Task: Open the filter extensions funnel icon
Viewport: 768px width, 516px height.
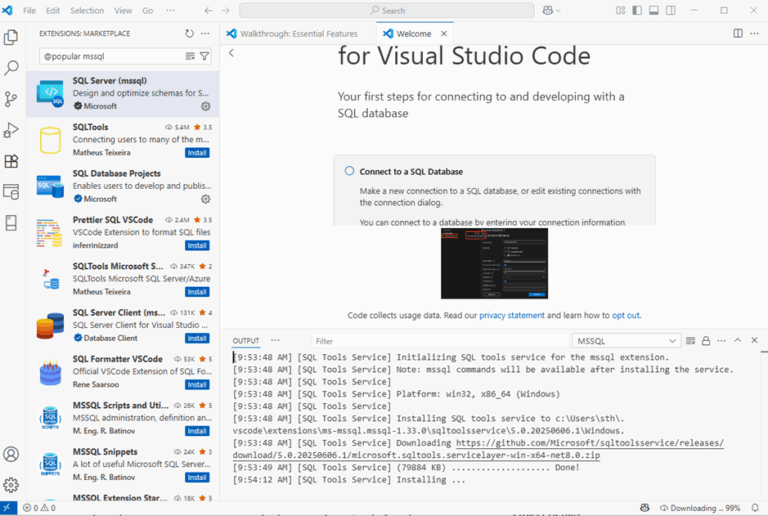Action: point(205,57)
